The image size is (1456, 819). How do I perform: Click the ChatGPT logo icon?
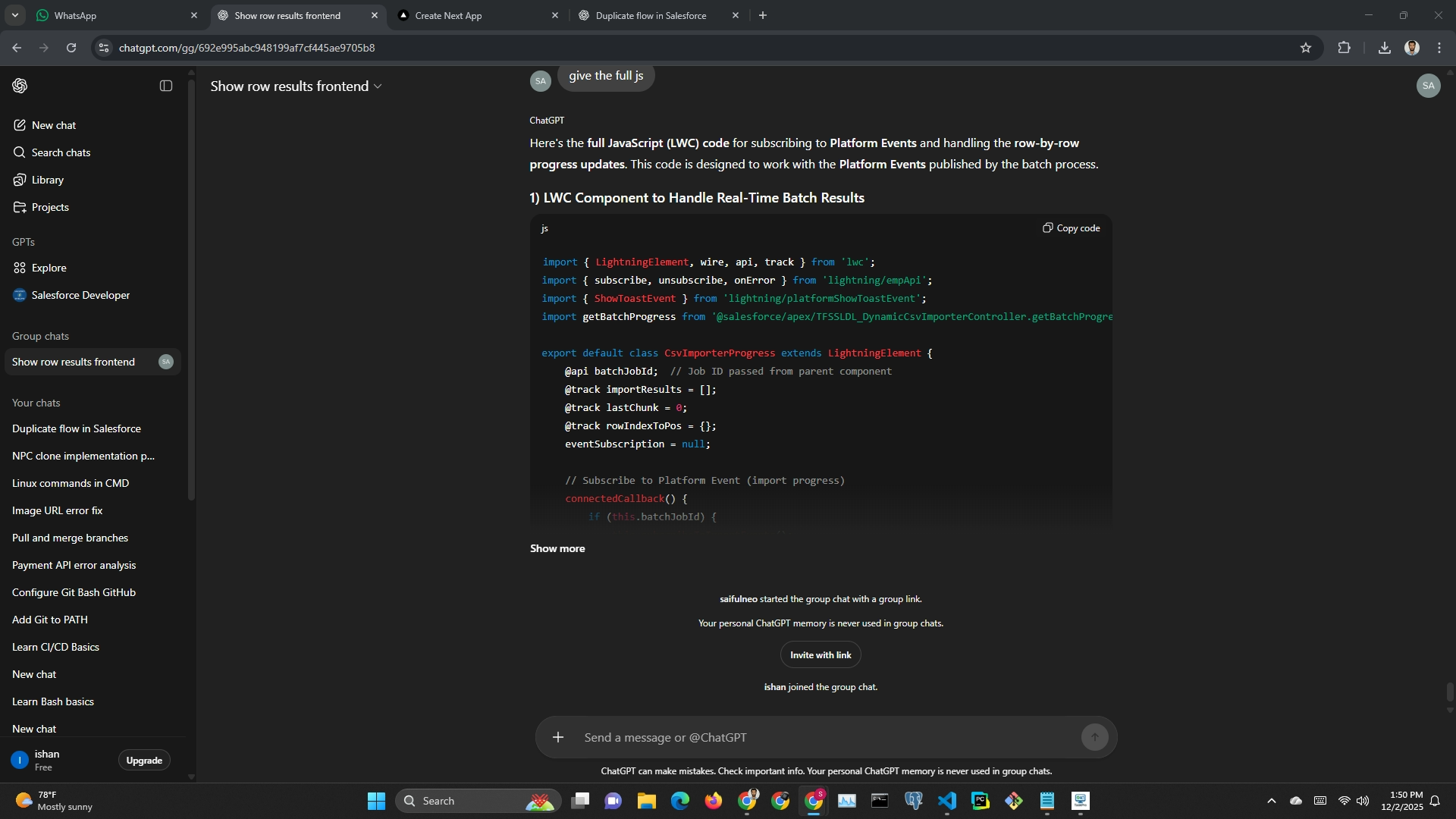[20, 86]
